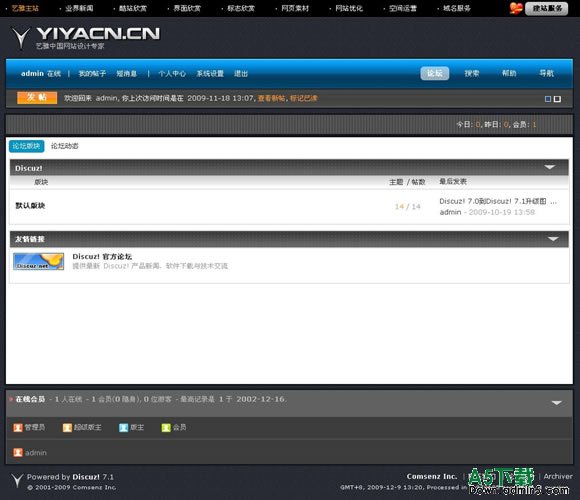Click 退出 to log out
The image size is (580, 500).
[x=241, y=74]
